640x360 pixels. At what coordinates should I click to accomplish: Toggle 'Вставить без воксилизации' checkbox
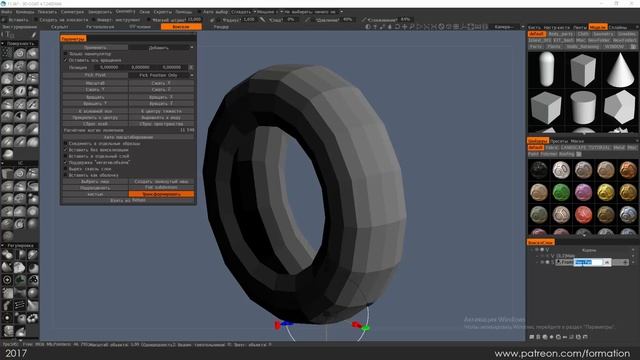(66, 150)
